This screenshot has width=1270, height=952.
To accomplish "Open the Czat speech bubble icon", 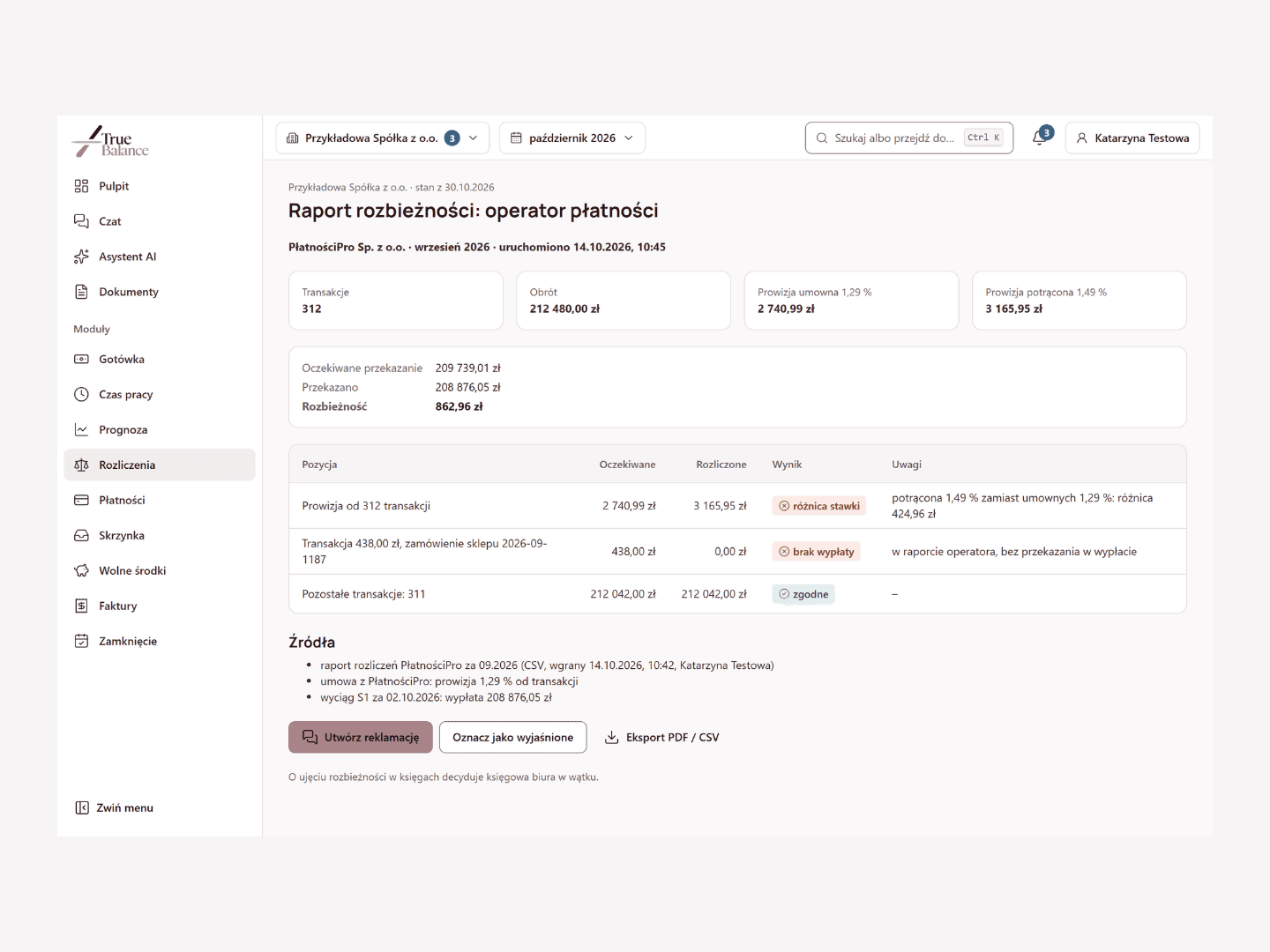I will pos(81,221).
